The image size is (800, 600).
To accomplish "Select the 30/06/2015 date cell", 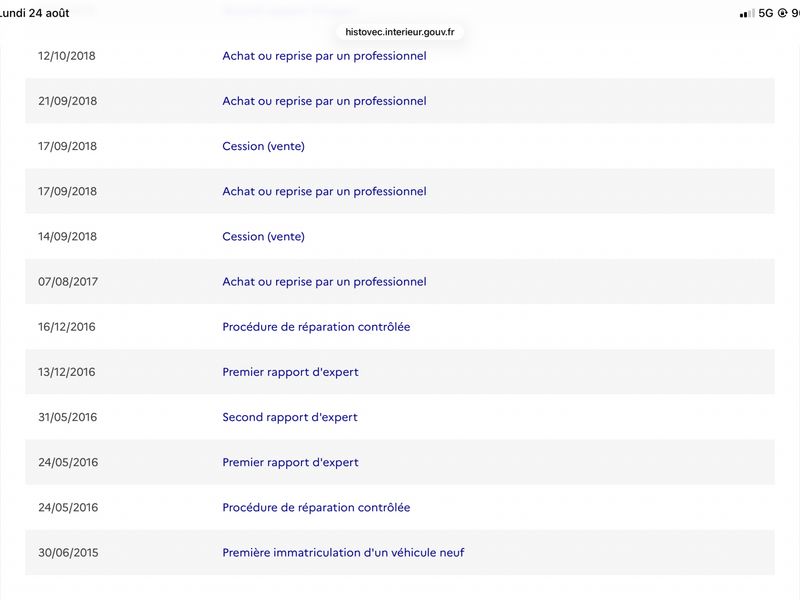I will [x=68, y=553].
